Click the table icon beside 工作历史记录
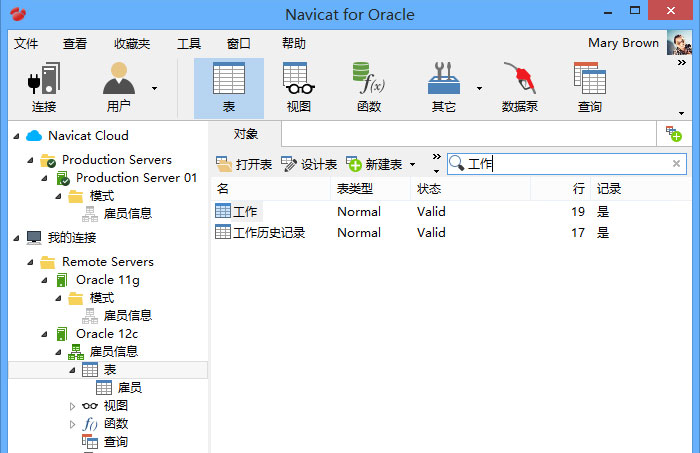Image resolution: width=700 pixels, height=453 pixels. click(223, 232)
